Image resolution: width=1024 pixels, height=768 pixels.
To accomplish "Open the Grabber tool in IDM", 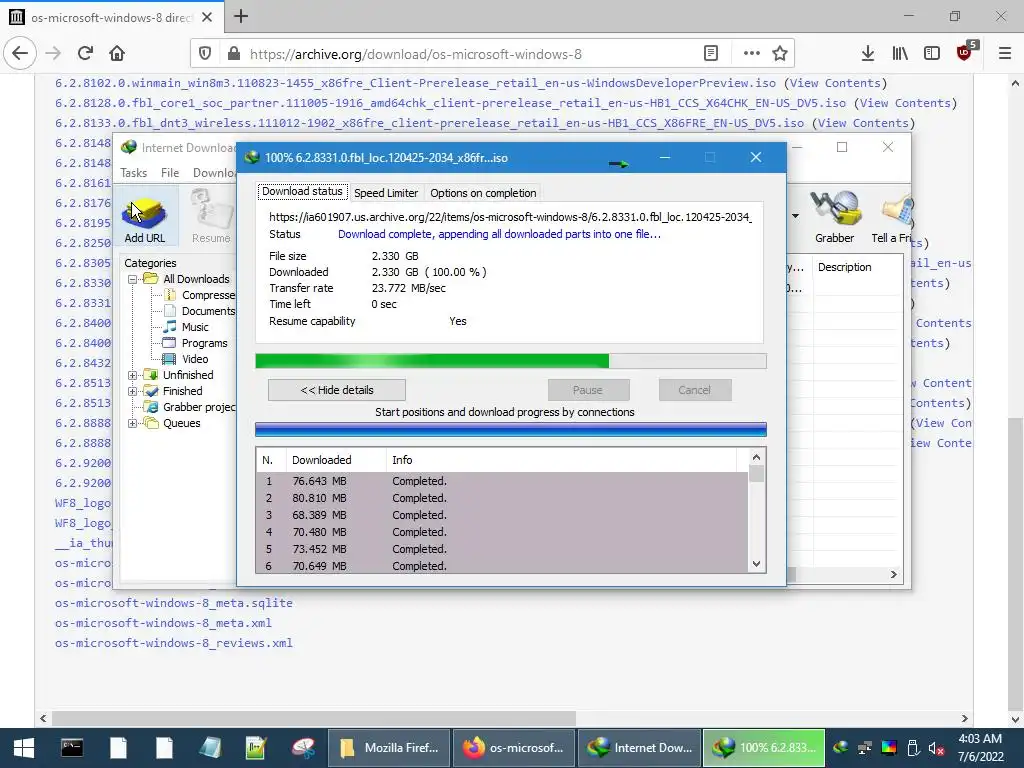I will (834, 217).
